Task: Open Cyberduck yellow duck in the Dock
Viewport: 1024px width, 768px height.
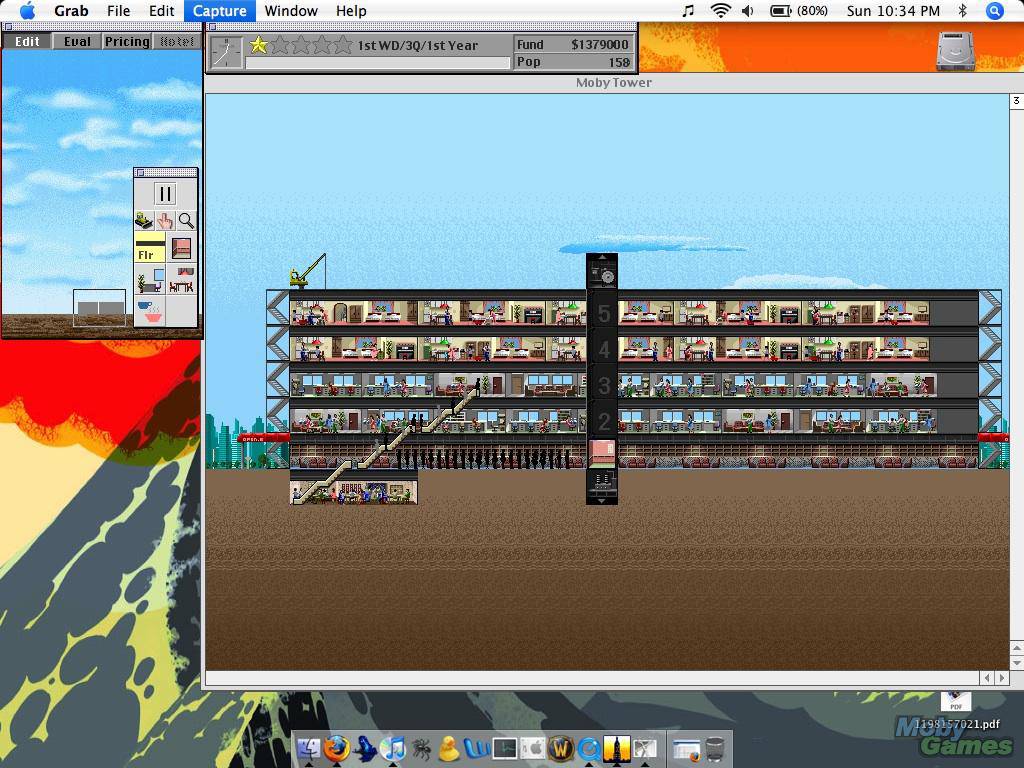Action: (x=449, y=748)
